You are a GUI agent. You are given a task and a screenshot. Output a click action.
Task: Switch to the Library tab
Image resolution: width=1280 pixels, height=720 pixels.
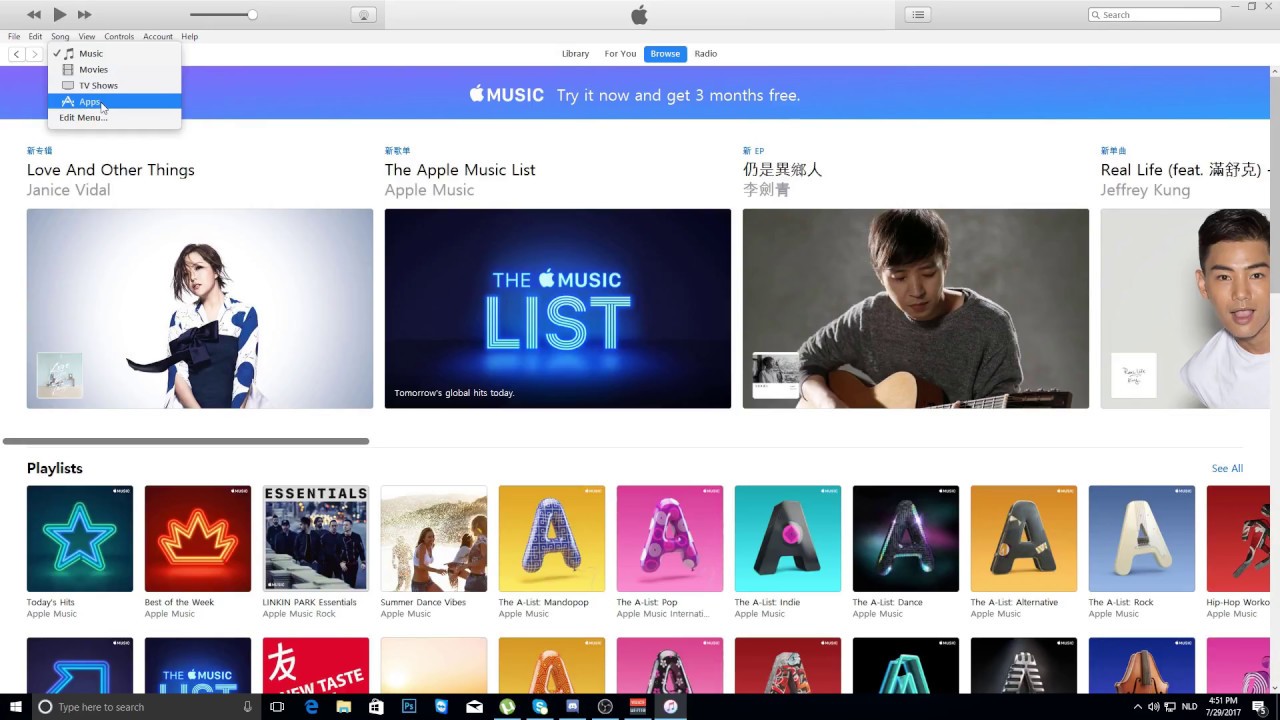click(x=575, y=54)
